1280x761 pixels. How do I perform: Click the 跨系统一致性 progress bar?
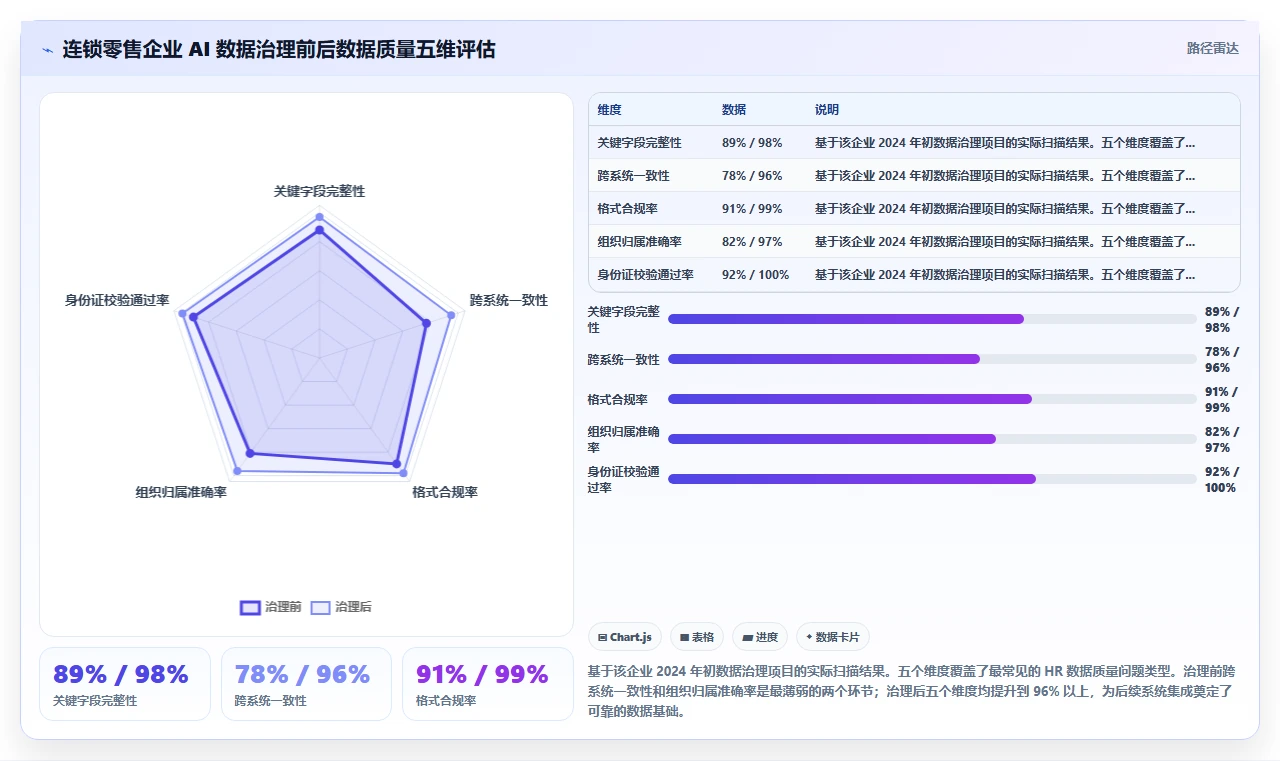(932, 359)
